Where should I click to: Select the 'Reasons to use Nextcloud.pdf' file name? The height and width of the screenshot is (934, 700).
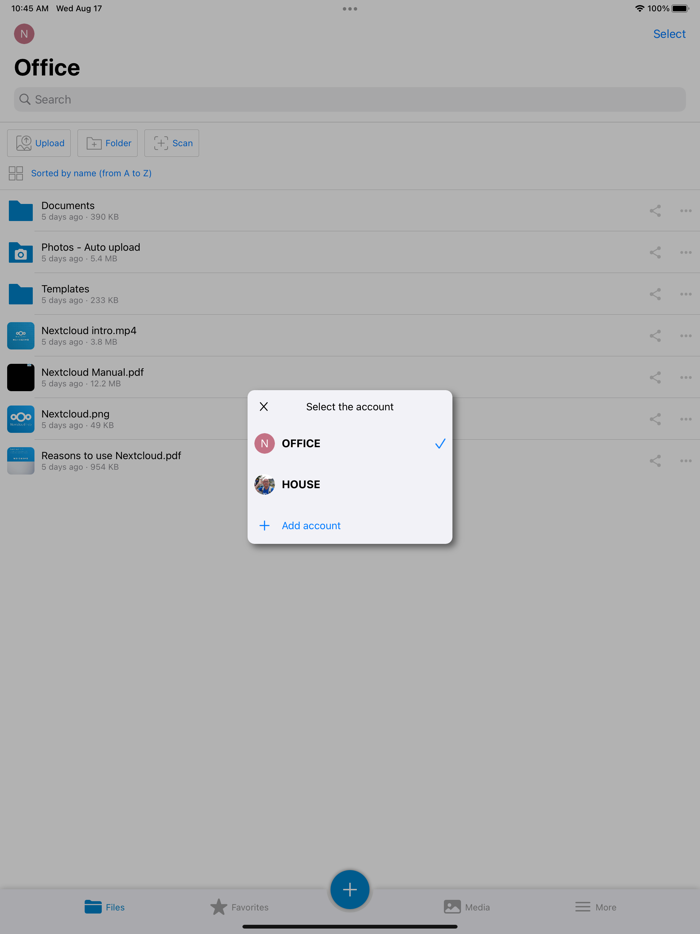point(111,456)
